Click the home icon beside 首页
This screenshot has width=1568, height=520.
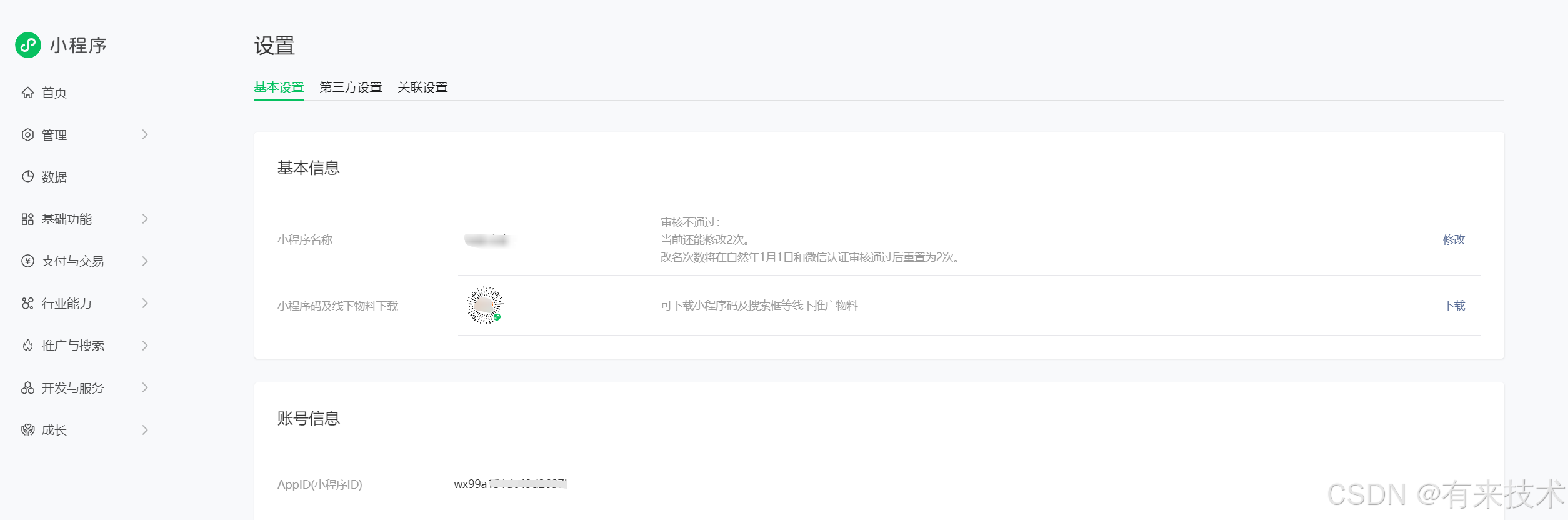pyautogui.click(x=27, y=92)
